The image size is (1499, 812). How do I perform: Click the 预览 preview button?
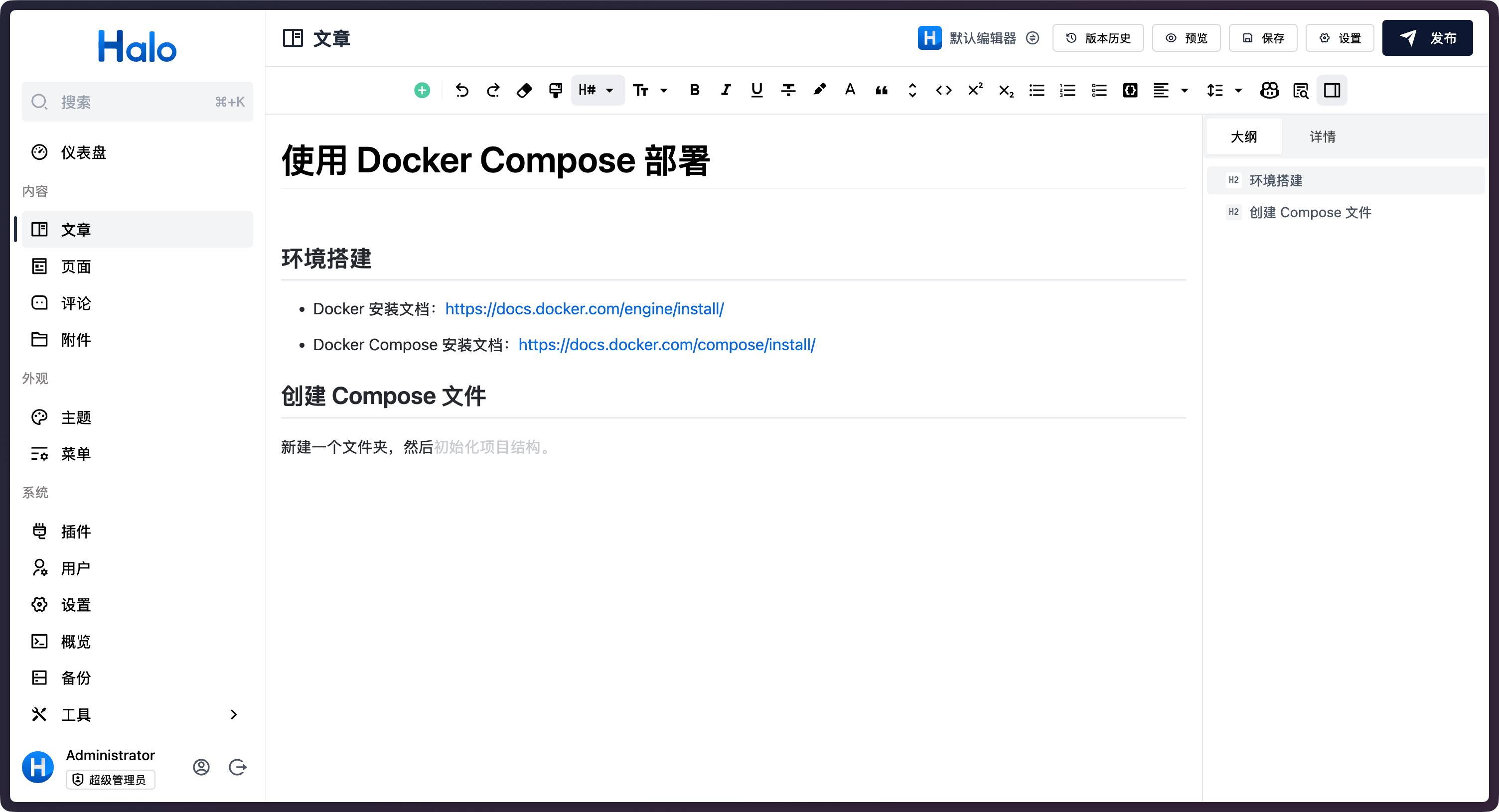(x=1187, y=38)
